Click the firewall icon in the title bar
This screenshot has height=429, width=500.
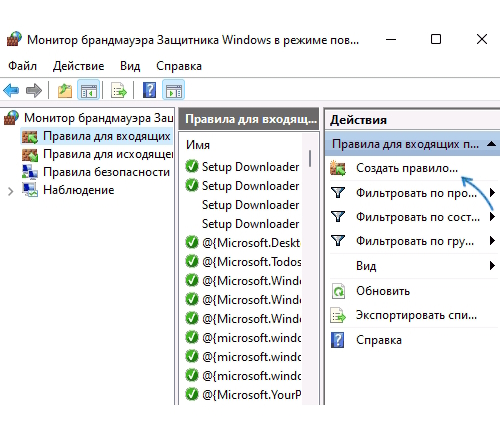pos(14,39)
